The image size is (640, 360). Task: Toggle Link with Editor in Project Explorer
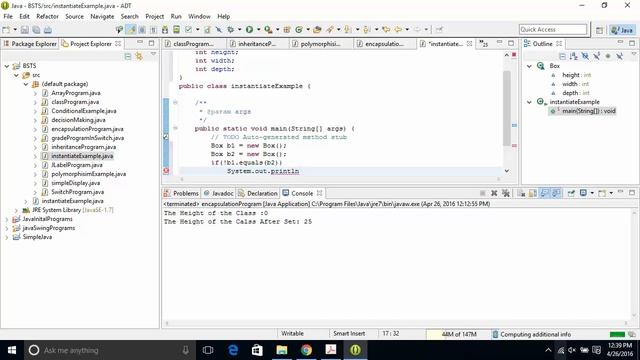[x=139, y=56]
